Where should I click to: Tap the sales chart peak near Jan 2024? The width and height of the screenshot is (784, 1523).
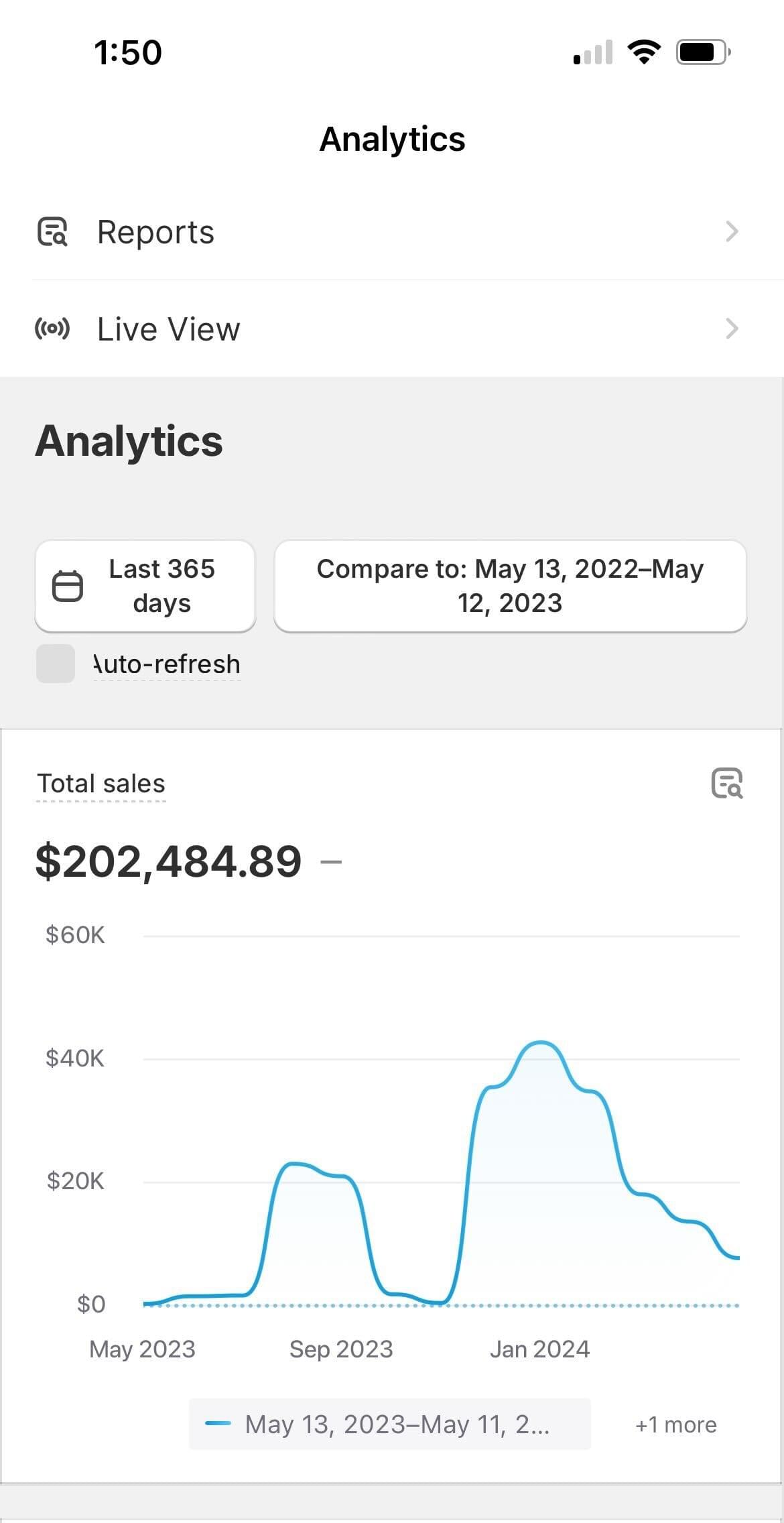pyautogui.click(x=540, y=1042)
